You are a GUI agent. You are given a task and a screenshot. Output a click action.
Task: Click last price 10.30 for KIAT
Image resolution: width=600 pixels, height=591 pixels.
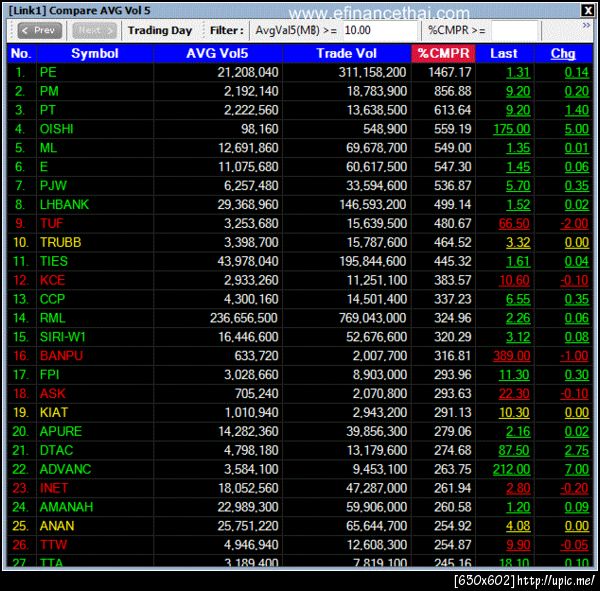(514, 413)
